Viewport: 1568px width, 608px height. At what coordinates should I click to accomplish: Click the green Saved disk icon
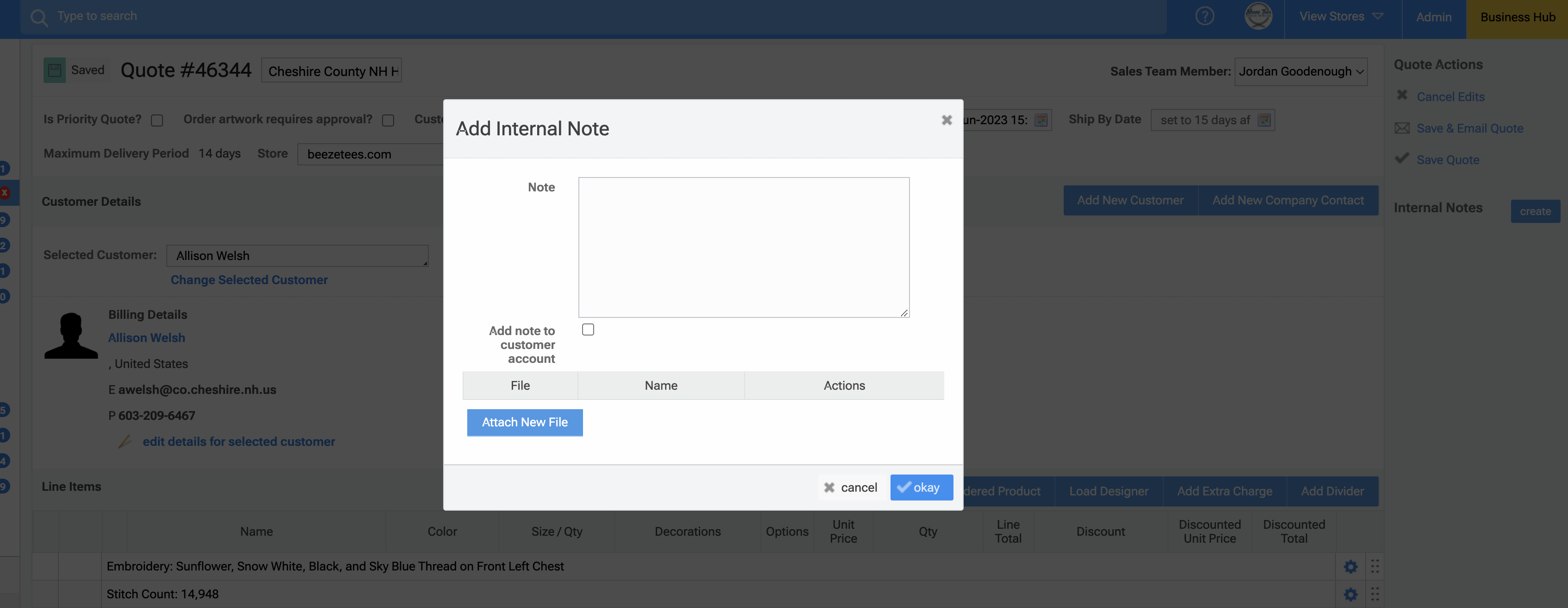click(x=54, y=70)
